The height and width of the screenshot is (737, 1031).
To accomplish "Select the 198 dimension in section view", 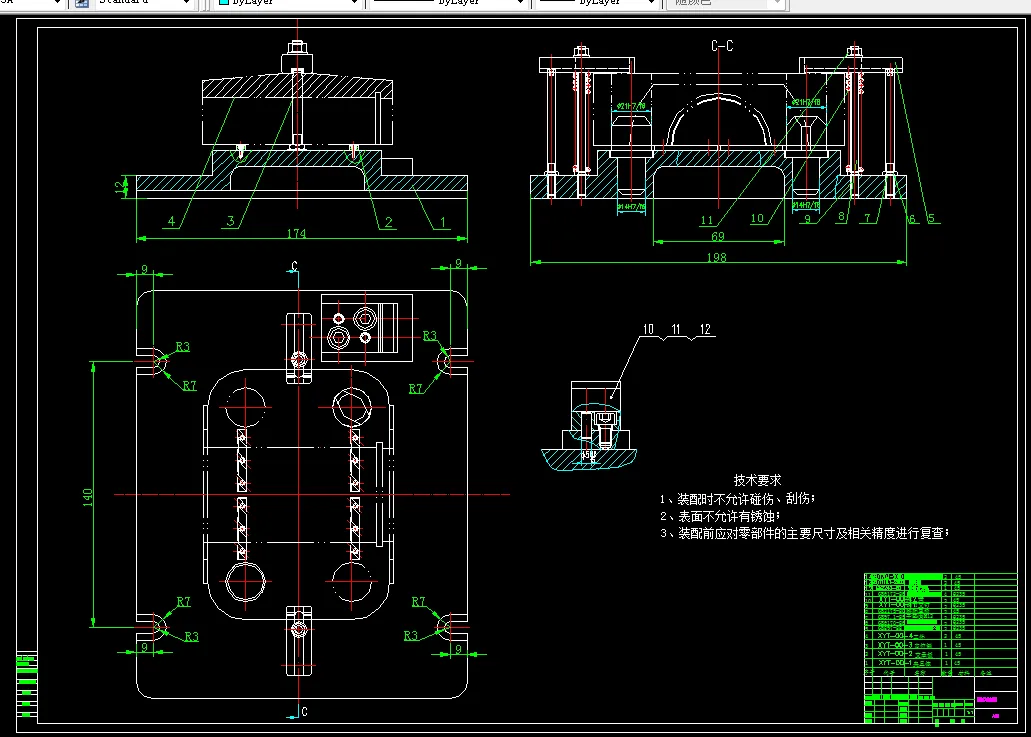I will point(718,259).
